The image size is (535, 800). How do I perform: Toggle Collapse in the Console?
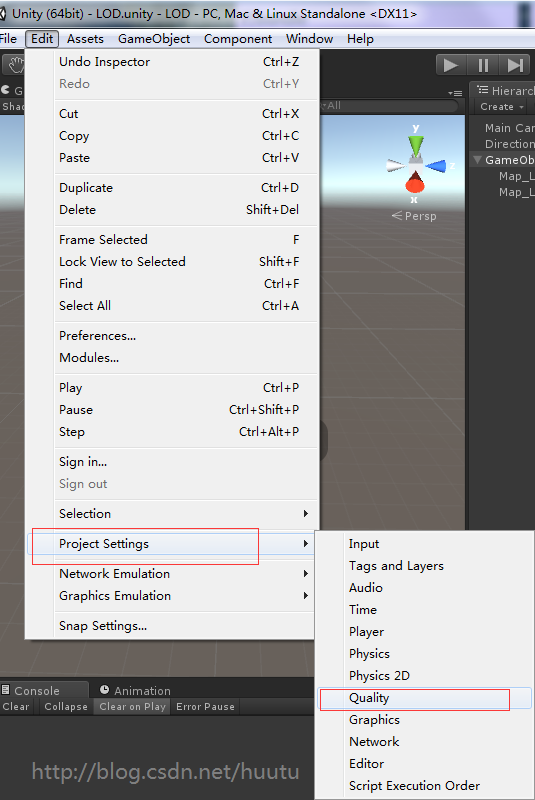[66, 707]
